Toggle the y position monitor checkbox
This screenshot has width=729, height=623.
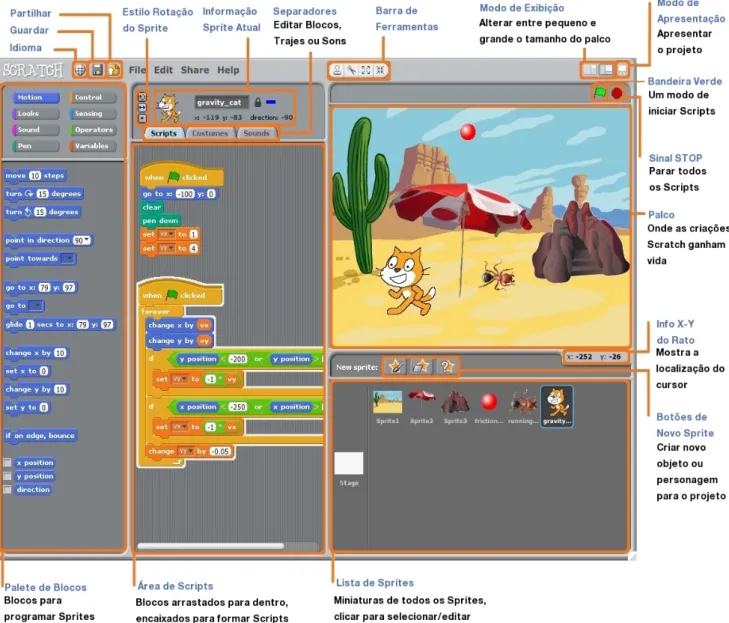tap(7, 476)
